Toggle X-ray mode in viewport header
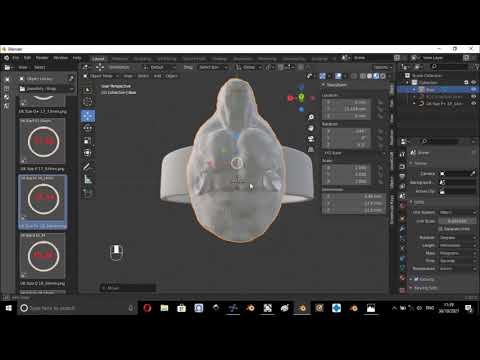This screenshot has height=360, width=480. pyautogui.click(x=354, y=76)
